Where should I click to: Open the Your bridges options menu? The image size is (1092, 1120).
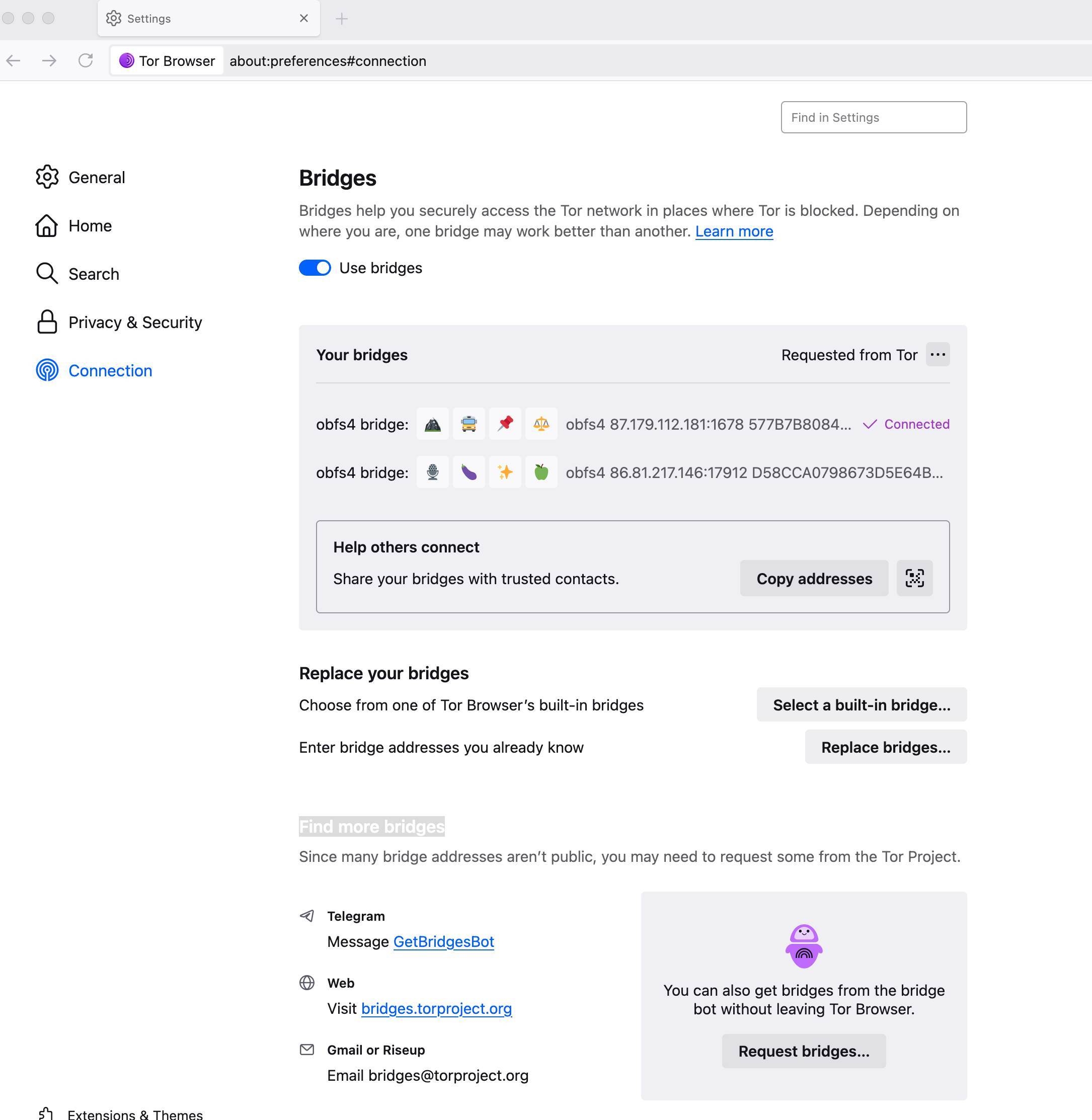(938, 354)
